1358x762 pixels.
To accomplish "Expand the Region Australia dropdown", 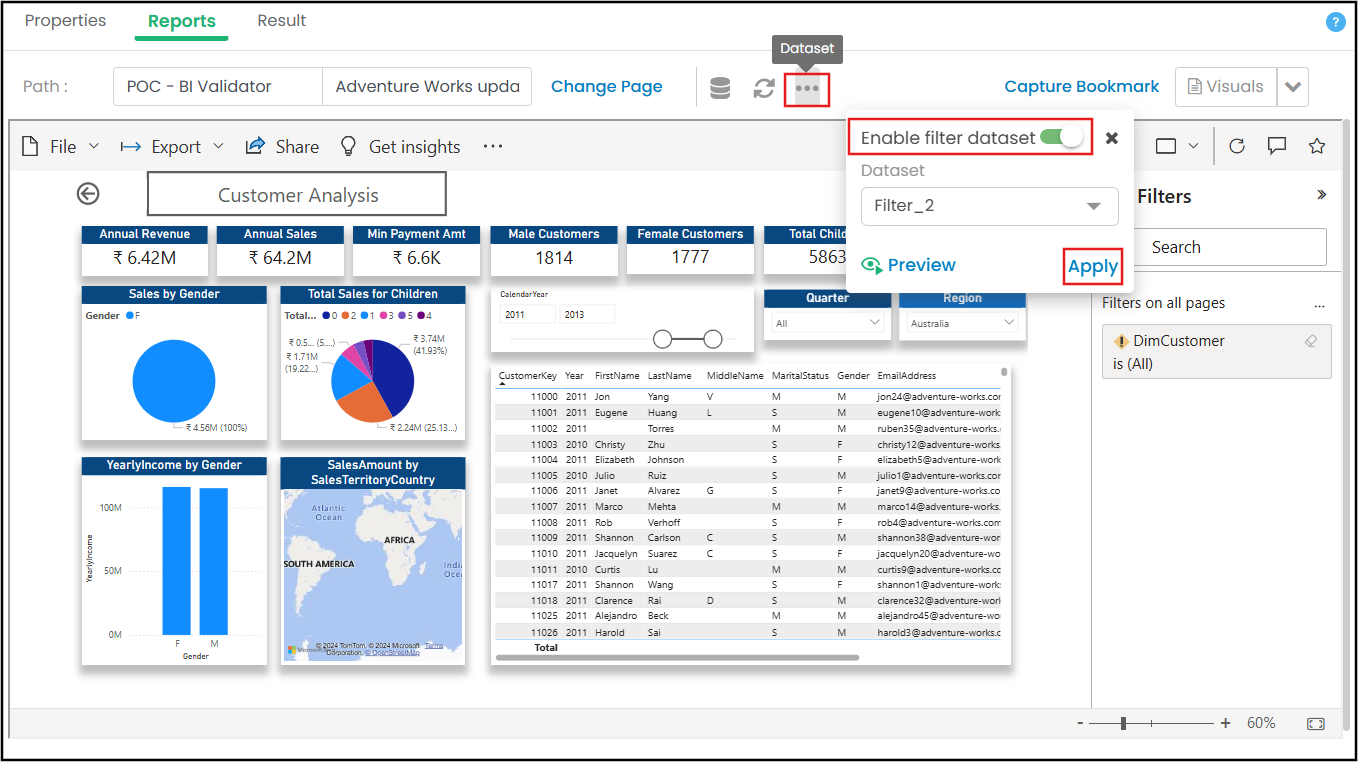I will coord(962,323).
